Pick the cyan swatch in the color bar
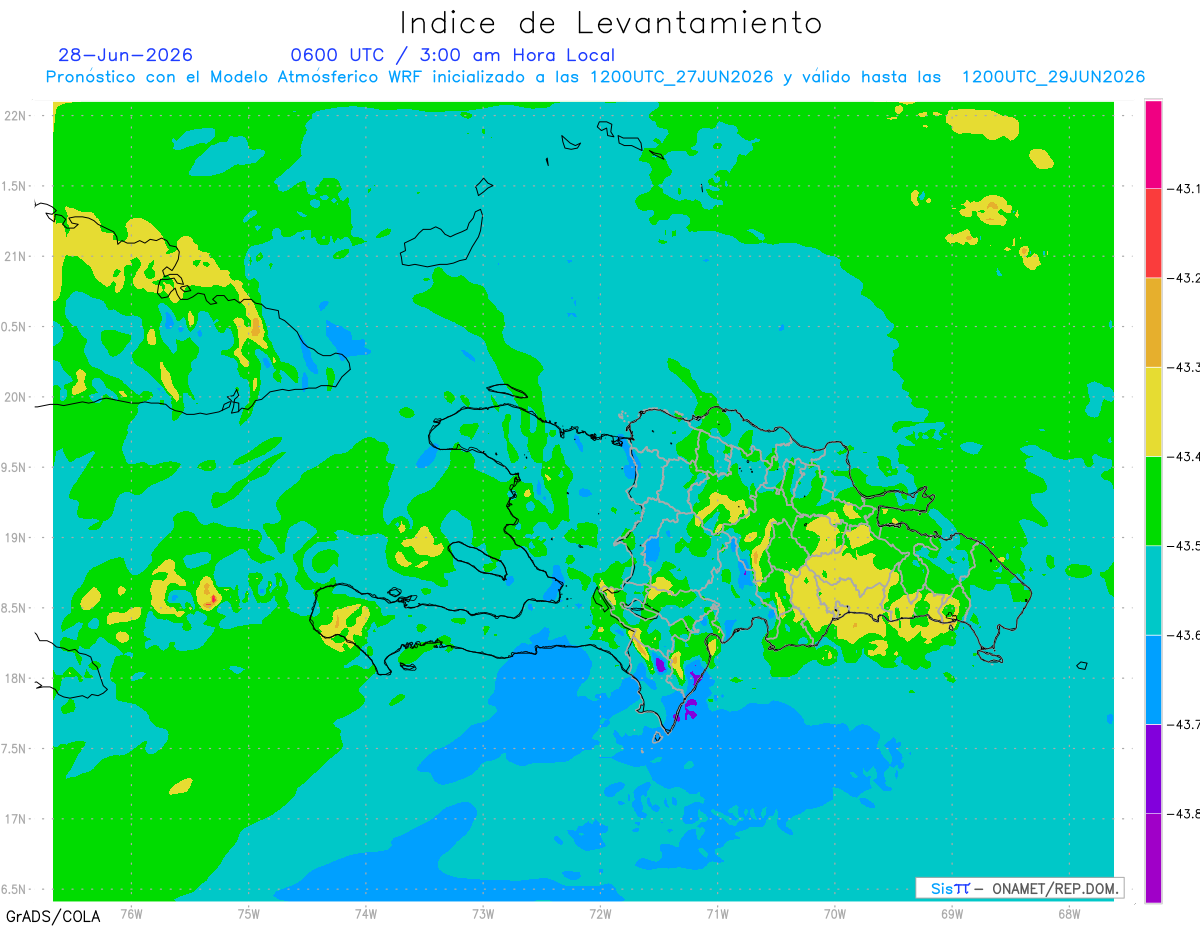This screenshot has width=1200, height=927. point(1153,590)
